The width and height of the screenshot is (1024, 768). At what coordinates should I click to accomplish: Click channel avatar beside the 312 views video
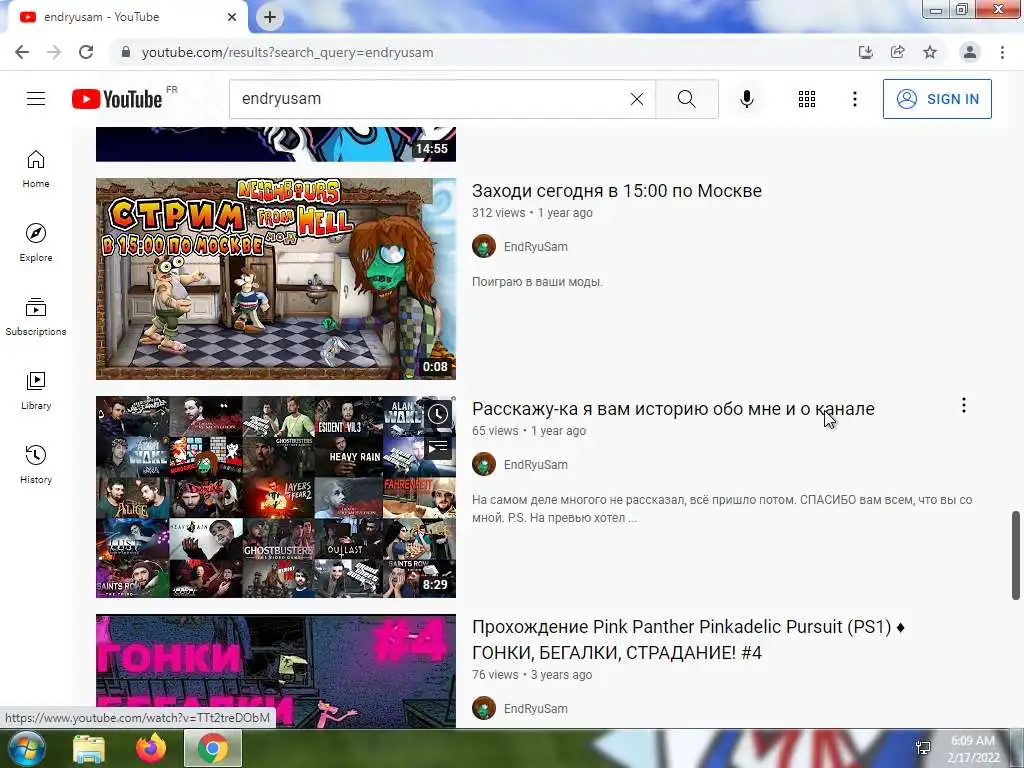(484, 246)
